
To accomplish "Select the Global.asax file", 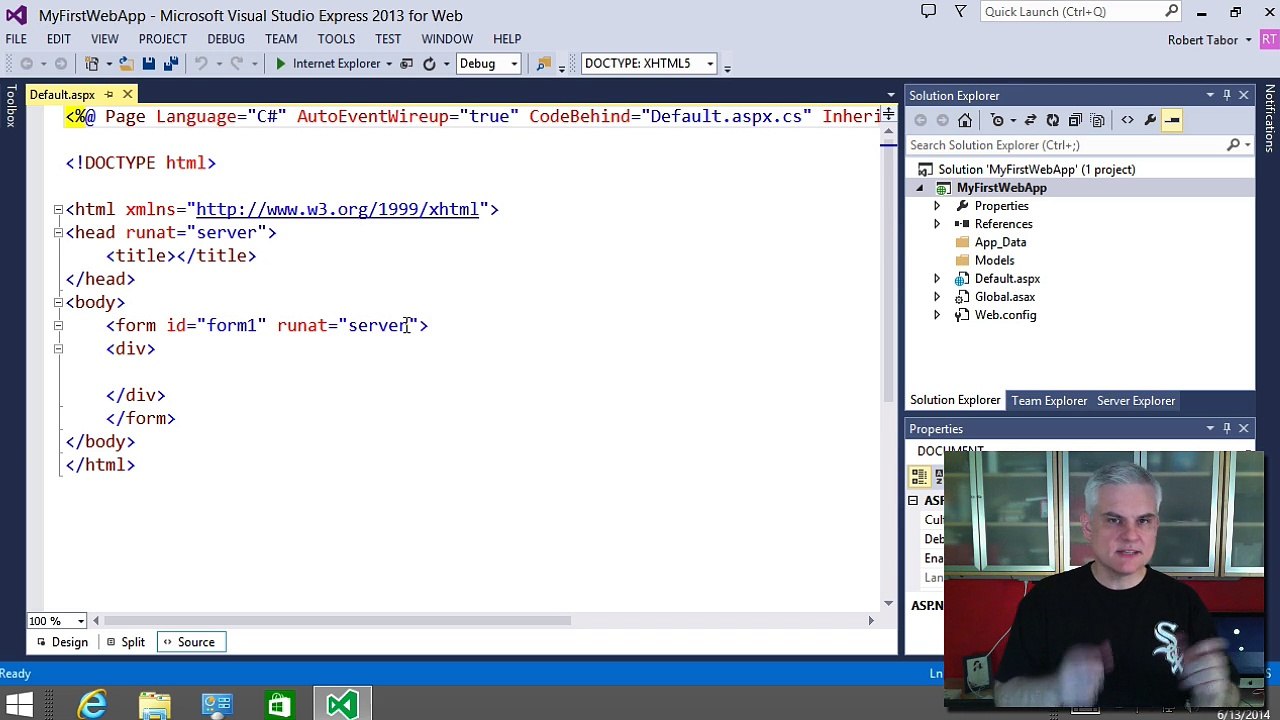I will pyautogui.click(x=1004, y=297).
